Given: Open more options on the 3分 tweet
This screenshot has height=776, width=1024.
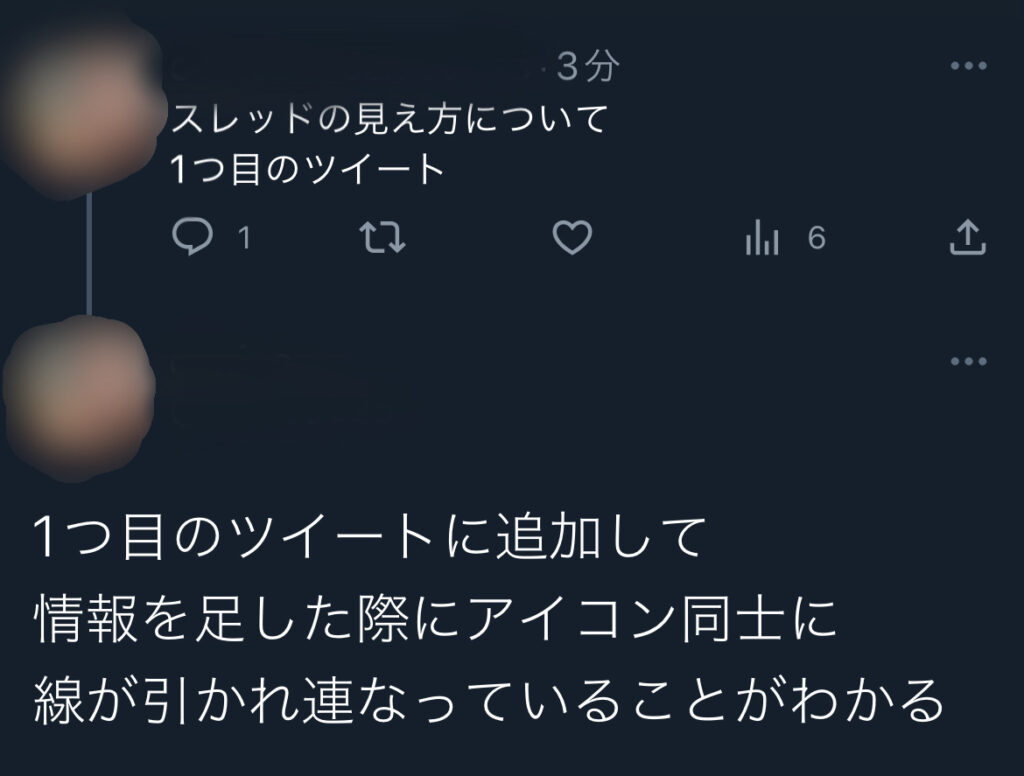Looking at the screenshot, I should coord(968,65).
